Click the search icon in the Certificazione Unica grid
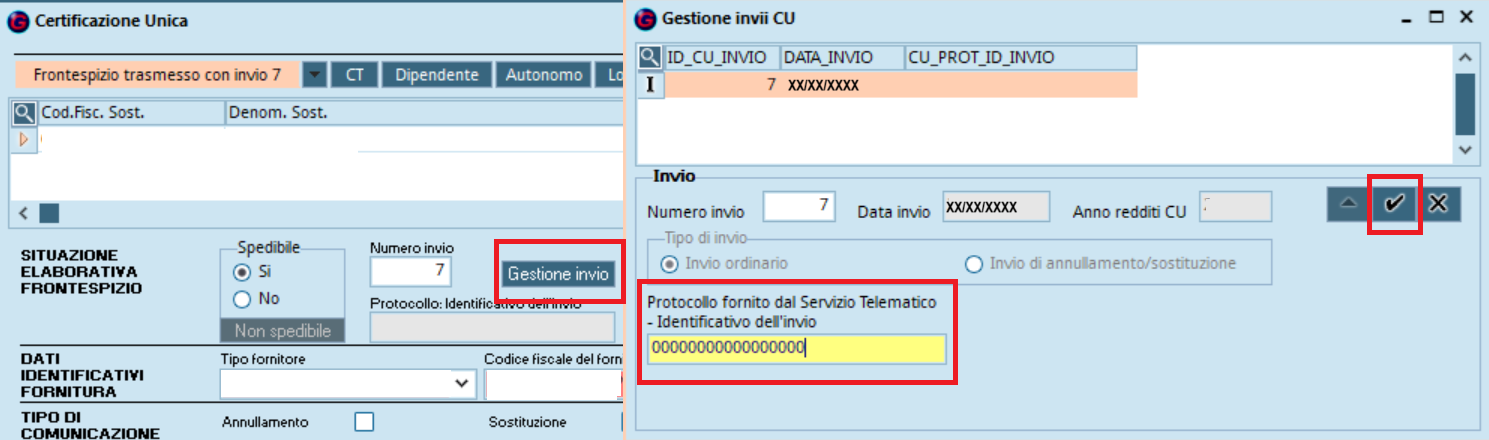The height and width of the screenshot is (440, 1489). pos(23,113)
